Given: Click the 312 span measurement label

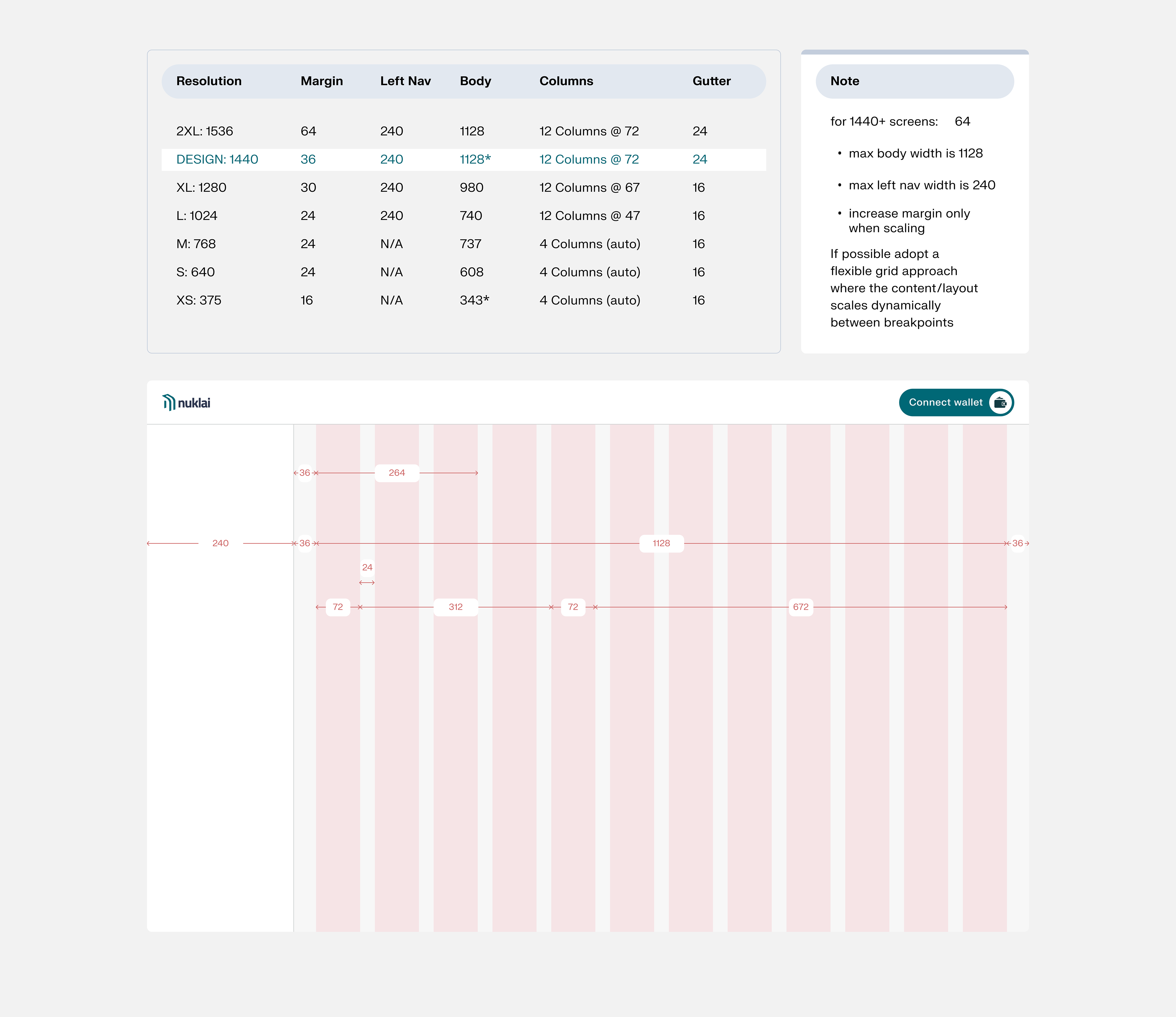Looking at the screenshot, I should coord(456,607).
